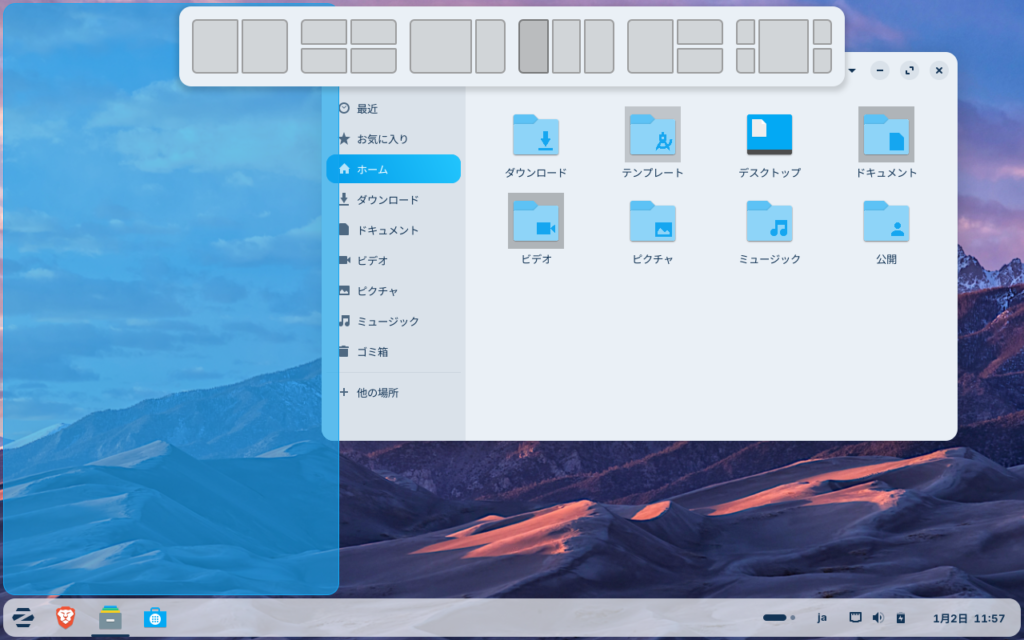Open ゴミ箱 from the sidebar

[372, 352]
